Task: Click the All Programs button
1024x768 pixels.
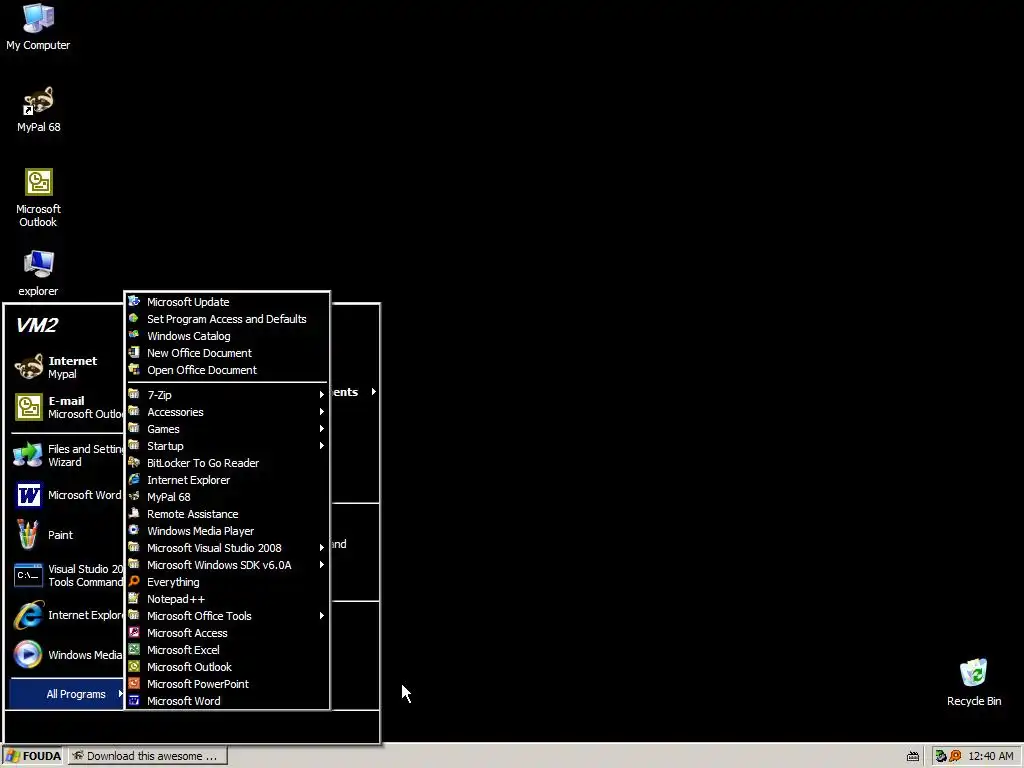Action: (x=67, y=694)
